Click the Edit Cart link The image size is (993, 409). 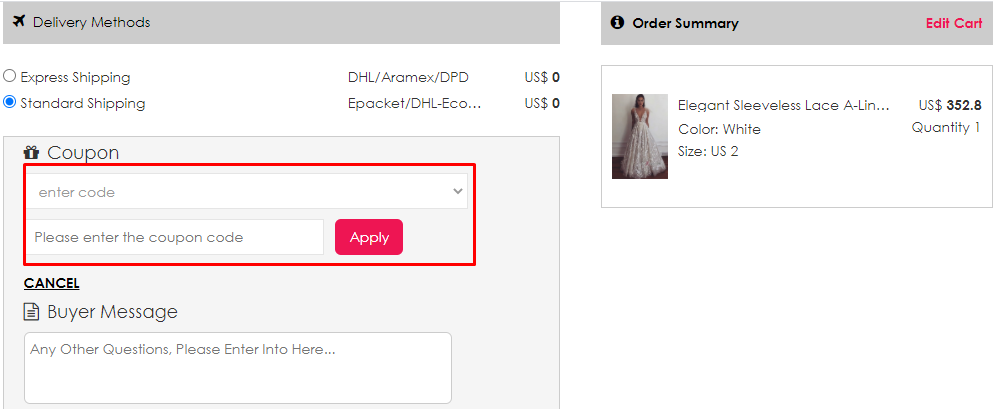pyautogui.click(x=953, y=23)
